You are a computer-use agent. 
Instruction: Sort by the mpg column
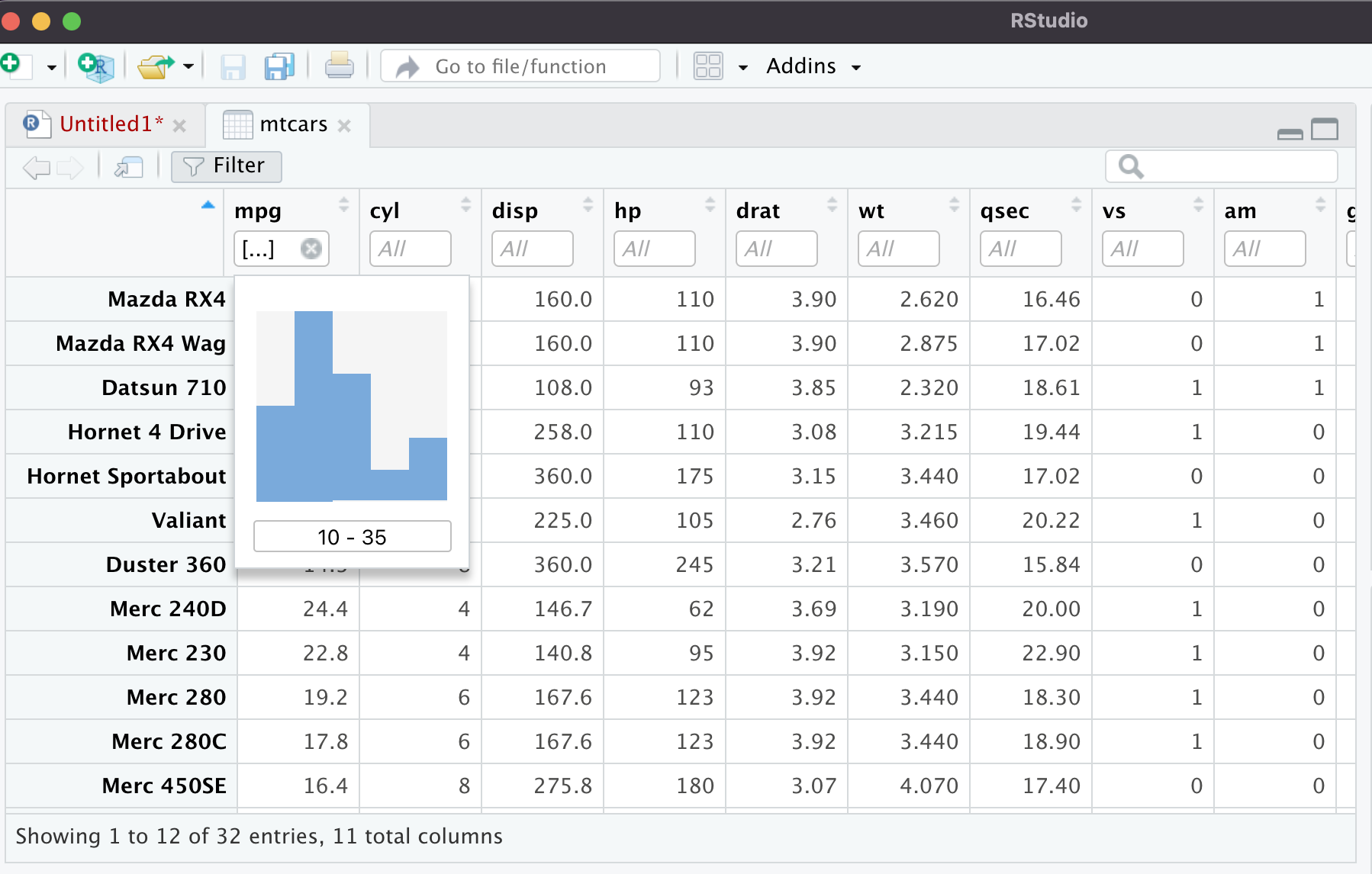click(x=343, y=204)
